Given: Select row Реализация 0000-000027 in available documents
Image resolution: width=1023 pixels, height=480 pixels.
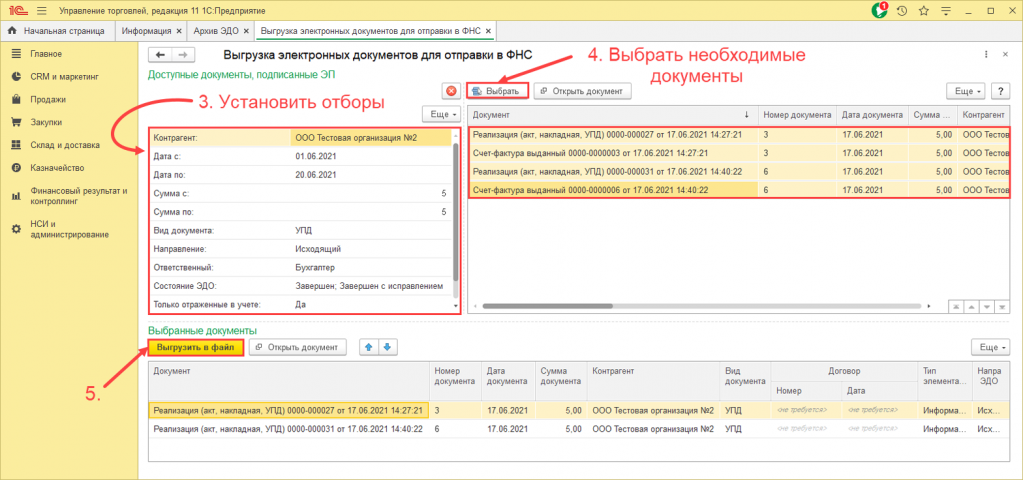Looking at the screenshot, I should pyautogui.click(x=737, y=135).
